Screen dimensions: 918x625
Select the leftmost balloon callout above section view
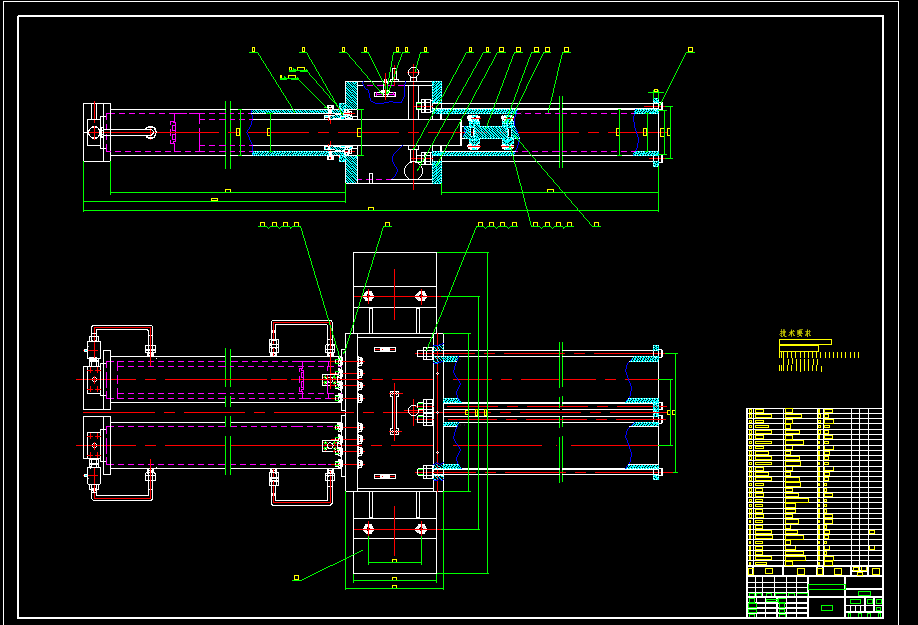[254, 50]
